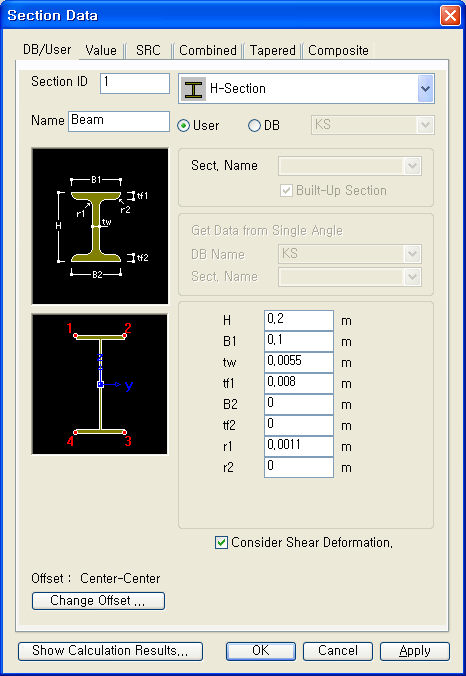Open the Tapered tab

point(273,50)
